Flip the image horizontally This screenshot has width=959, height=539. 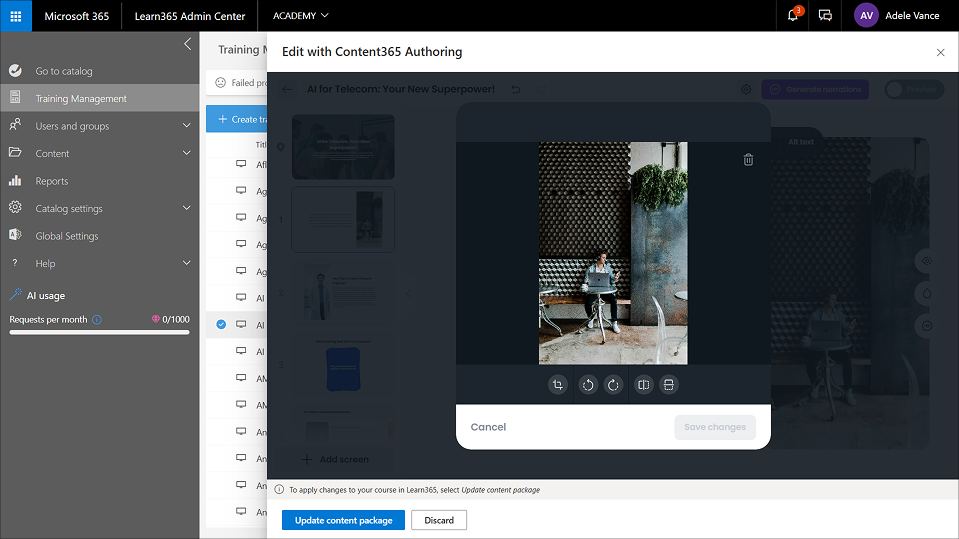pyautogui.click(x=644, y=385)
